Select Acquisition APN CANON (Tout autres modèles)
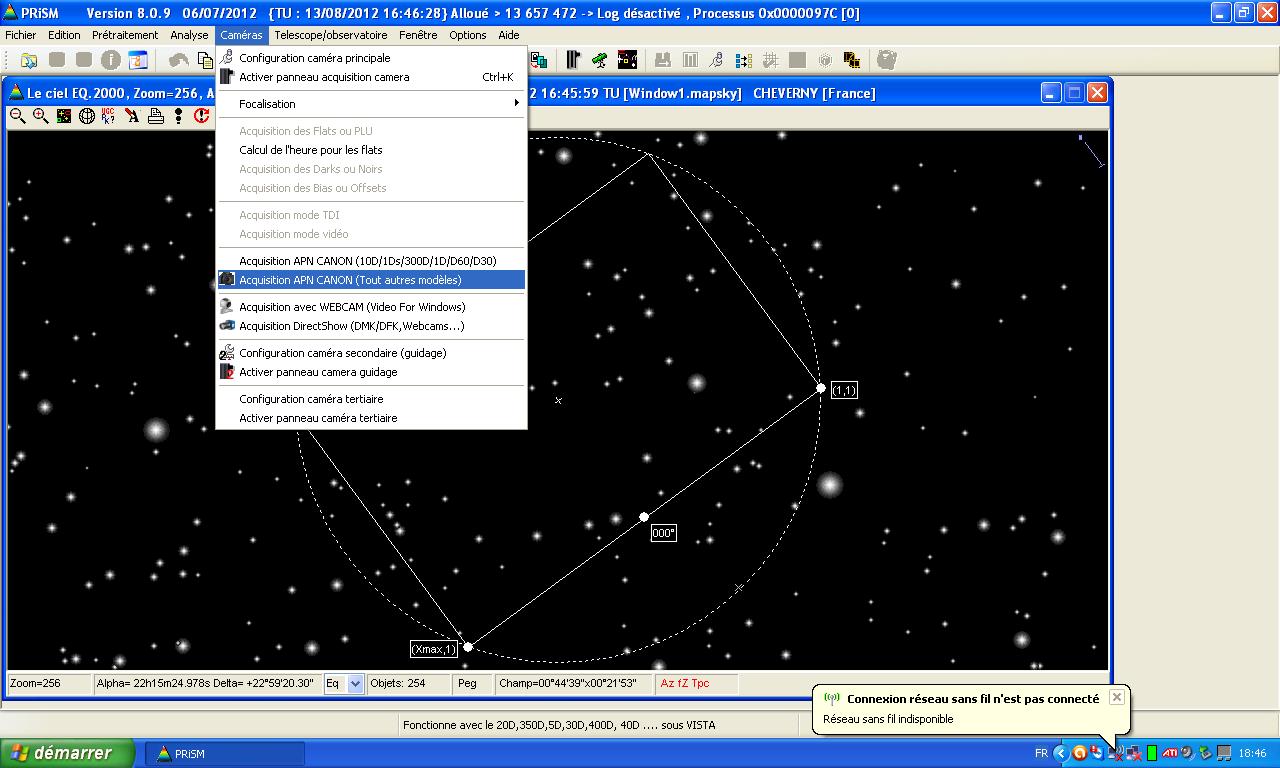 (x=350, y=280)
